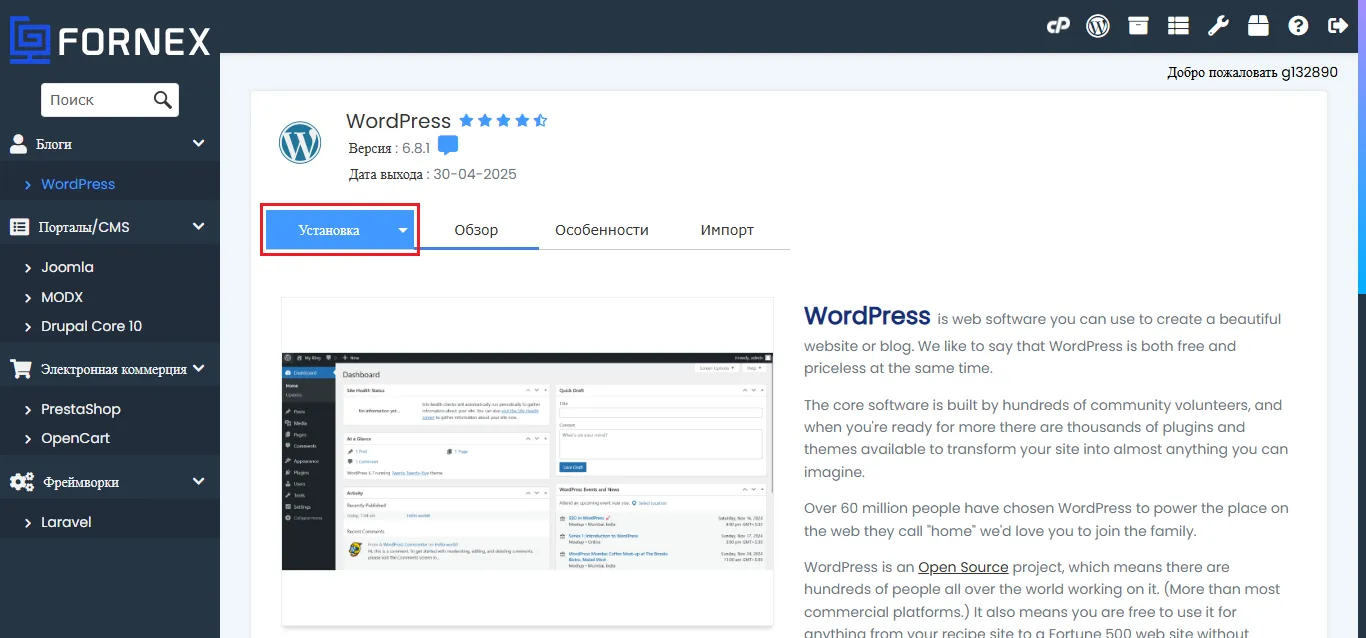Click the Добро пожаловать g132890 text

click(1252, 72)
